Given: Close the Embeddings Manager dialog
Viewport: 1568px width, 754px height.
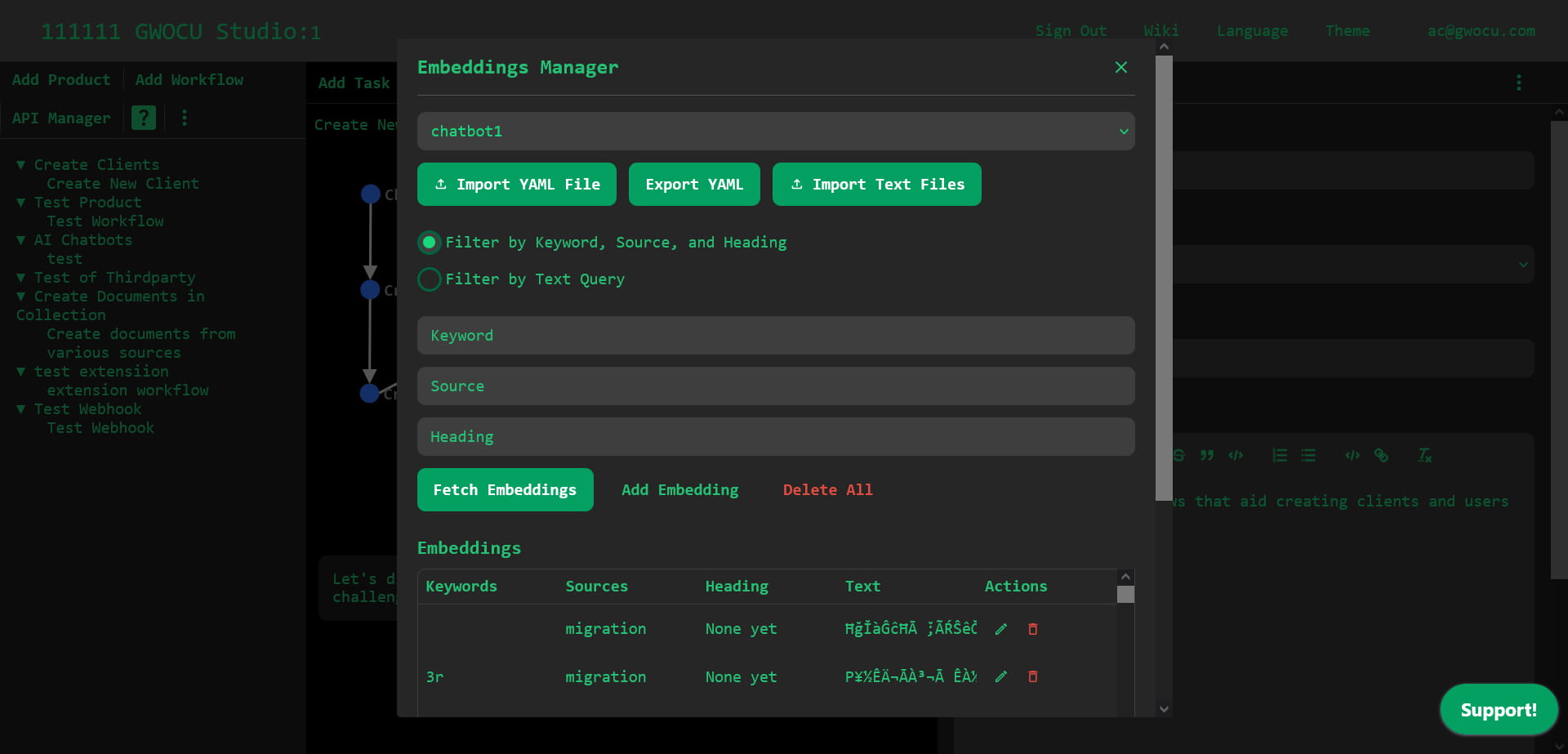Looking at the screenshot, I should [x=1120, y=67].
